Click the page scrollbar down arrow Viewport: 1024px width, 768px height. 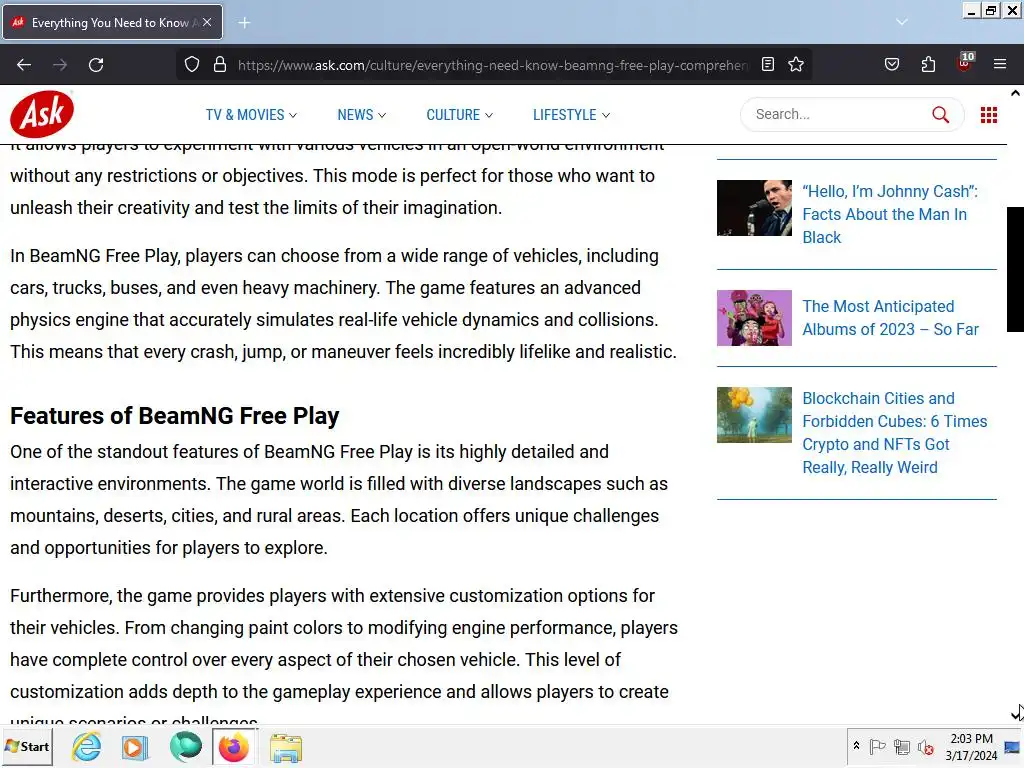tap(1016, 714)
